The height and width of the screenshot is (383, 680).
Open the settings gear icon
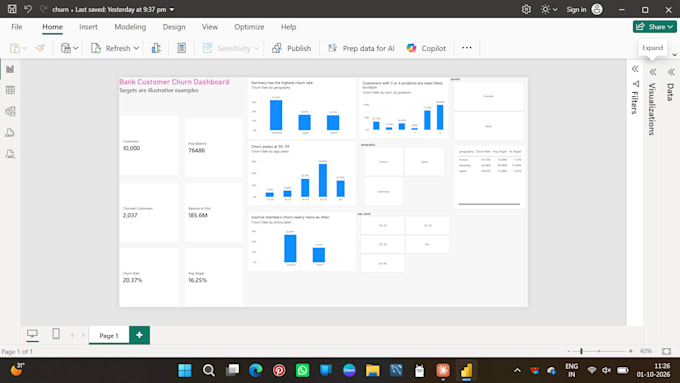(x=526, y=9)
